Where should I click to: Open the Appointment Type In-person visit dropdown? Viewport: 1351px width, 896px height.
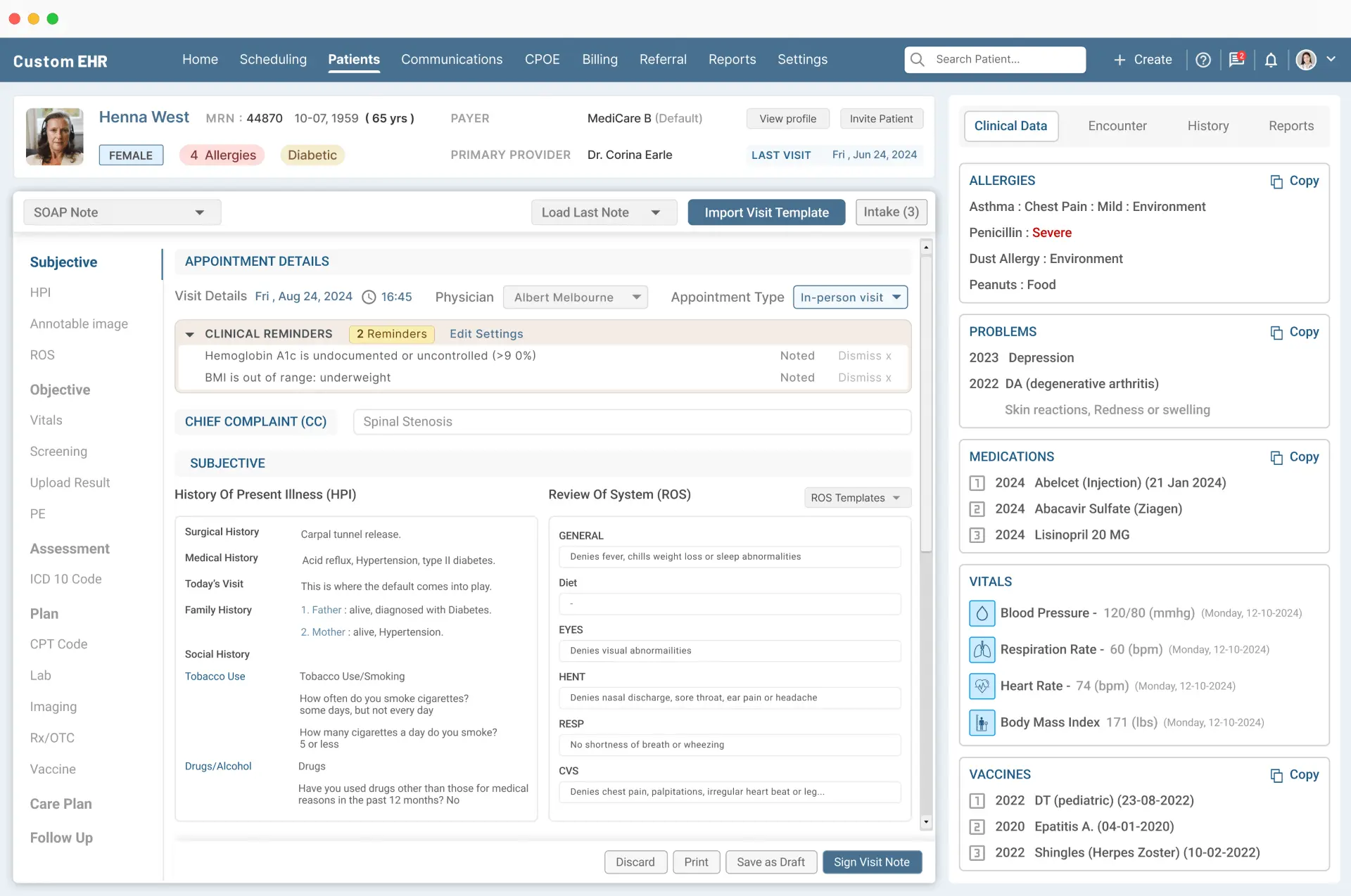(850, 297)
